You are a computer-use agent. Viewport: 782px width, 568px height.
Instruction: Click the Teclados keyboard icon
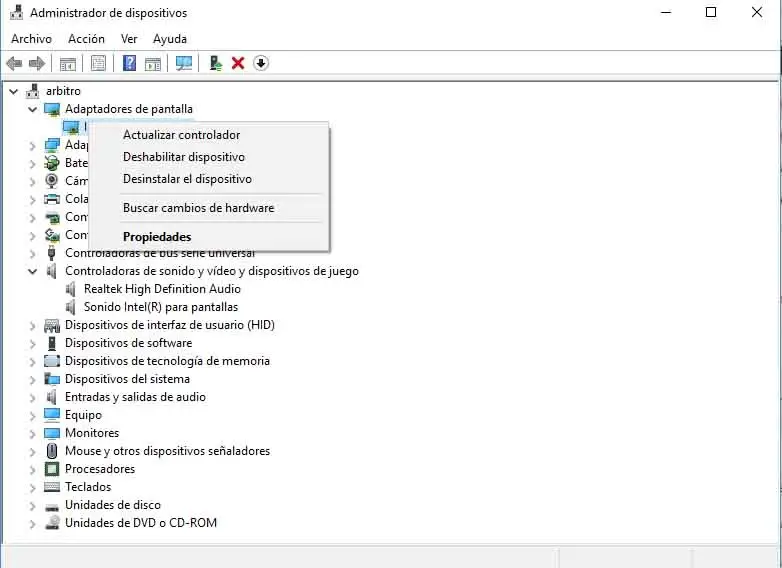click(x=52, y=487)
